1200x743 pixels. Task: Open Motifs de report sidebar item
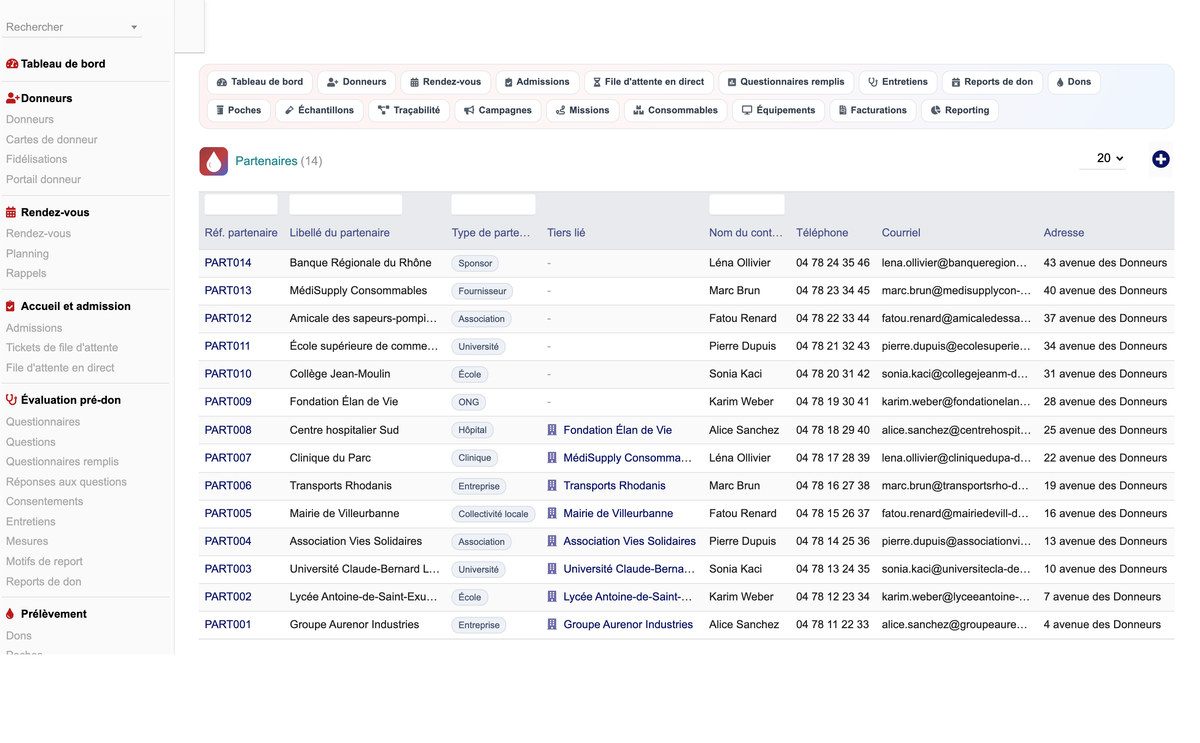point(44,562)
